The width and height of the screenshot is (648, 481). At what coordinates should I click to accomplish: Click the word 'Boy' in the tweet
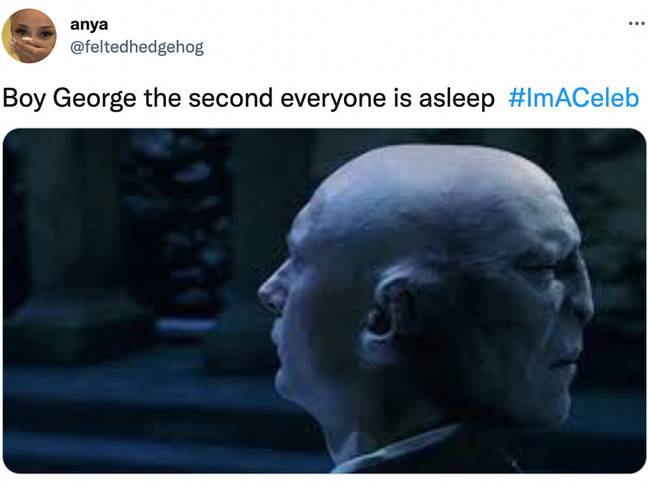24,99
